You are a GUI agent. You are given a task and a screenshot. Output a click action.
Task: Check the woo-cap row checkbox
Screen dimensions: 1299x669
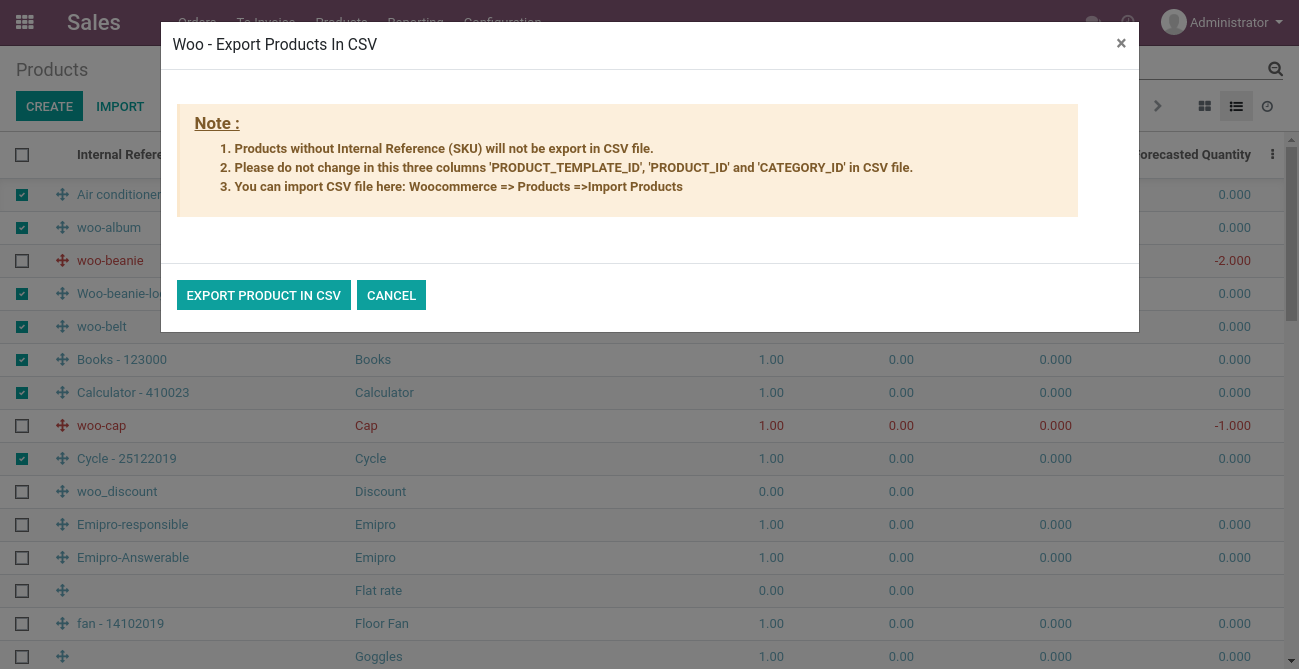[22, 426]
